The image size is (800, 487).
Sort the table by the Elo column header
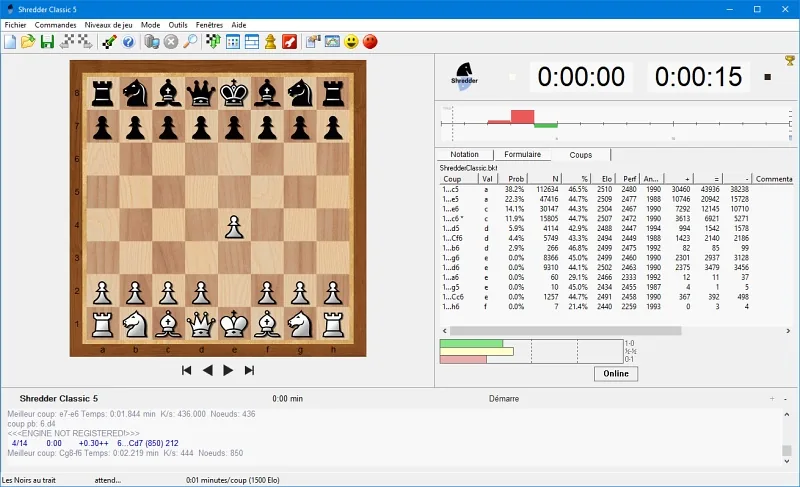pyautogui.click(x=602, y=179)
